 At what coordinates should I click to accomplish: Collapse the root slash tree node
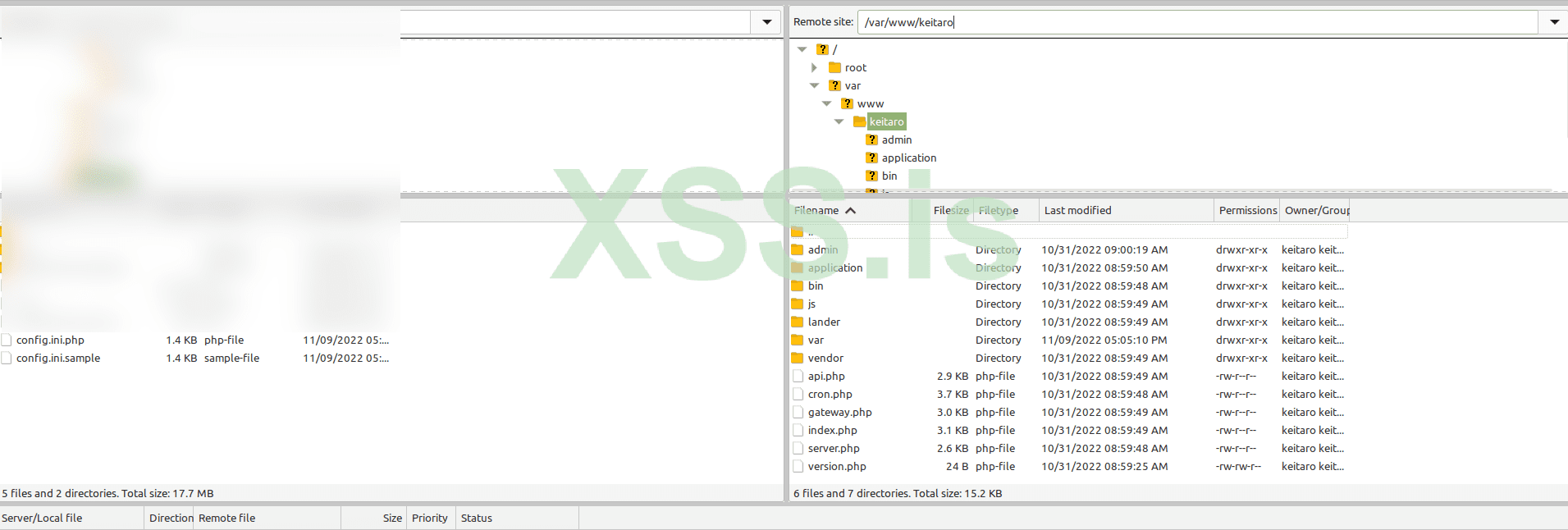pyautogui.click(x=802, y=49)
